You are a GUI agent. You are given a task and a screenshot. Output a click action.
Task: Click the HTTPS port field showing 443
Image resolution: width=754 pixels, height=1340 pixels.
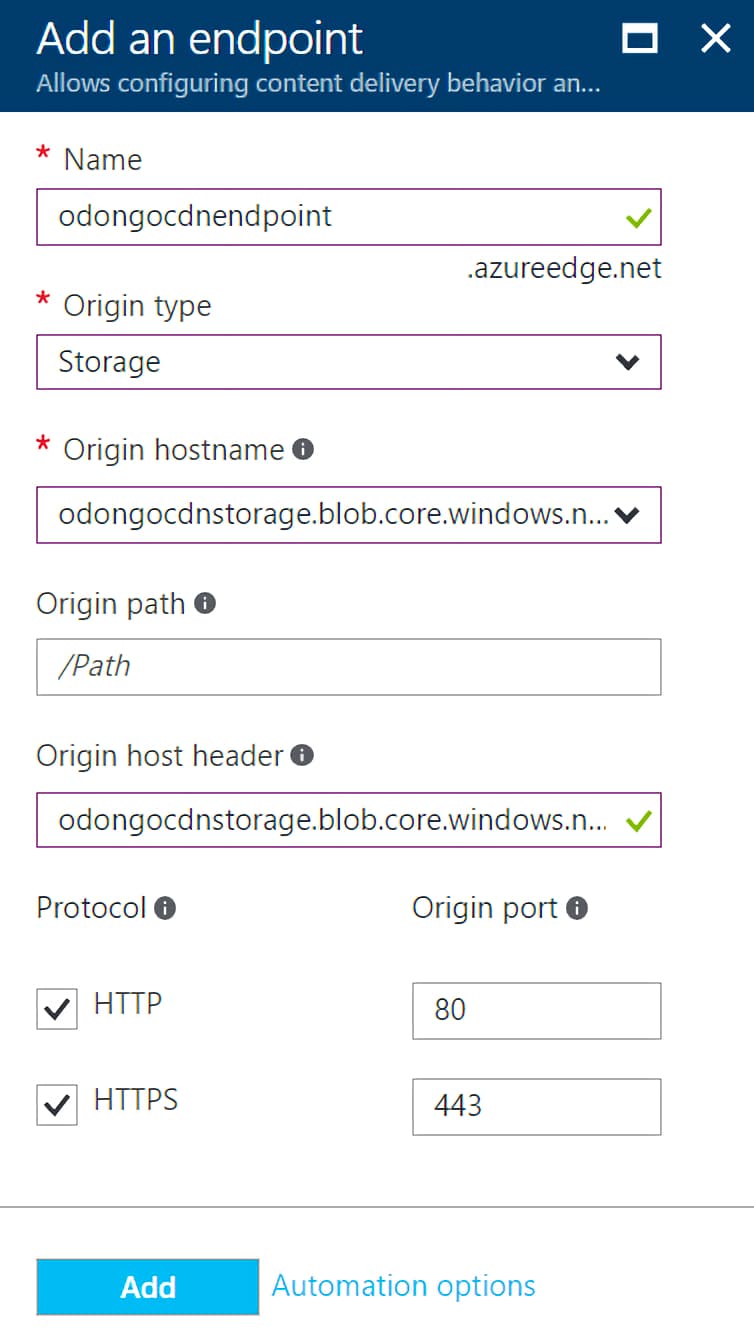coord(536,1107)
